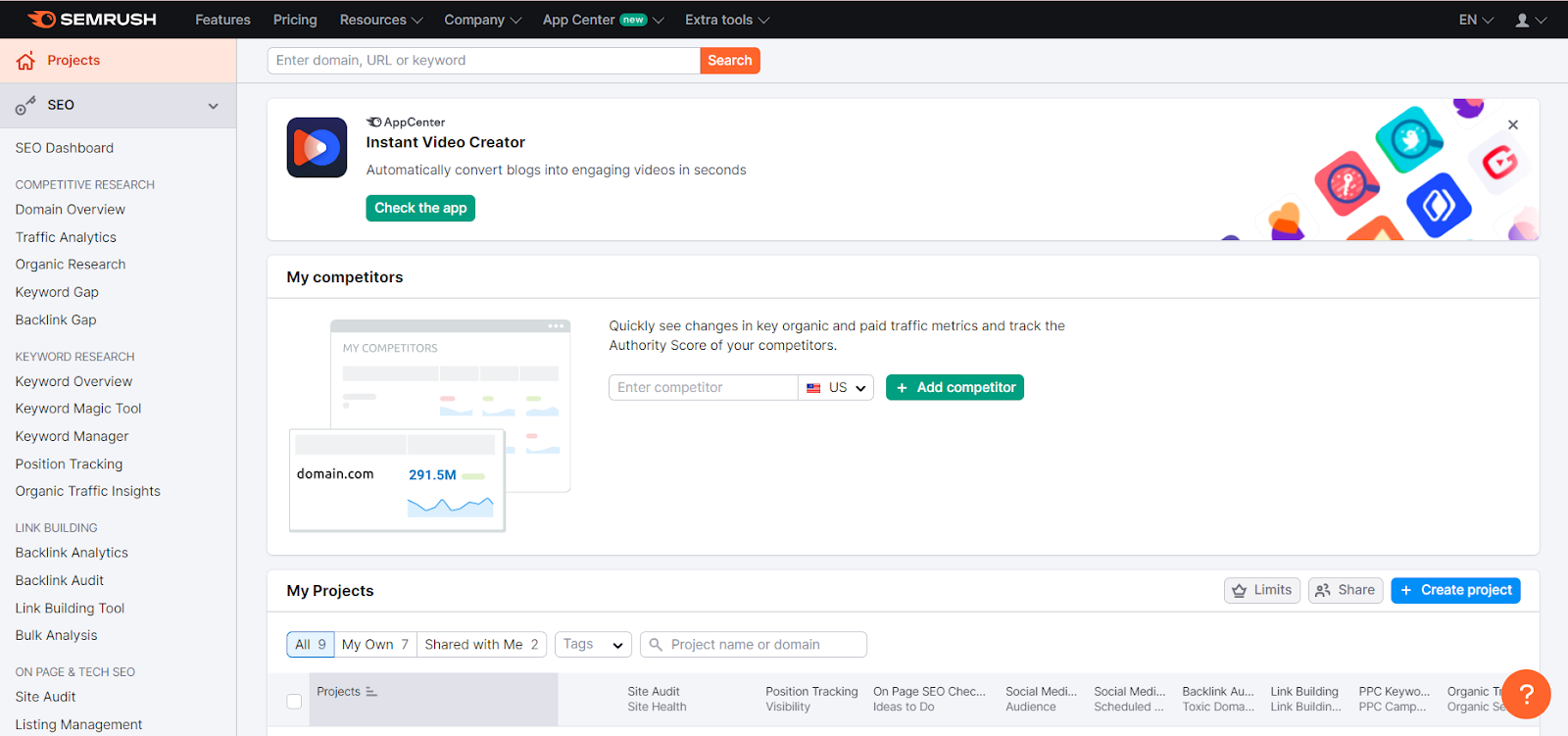The image size is (1568, 736).
Task: Open Keyword Magic Tool in the sidebar
Action: coord(78,409)
